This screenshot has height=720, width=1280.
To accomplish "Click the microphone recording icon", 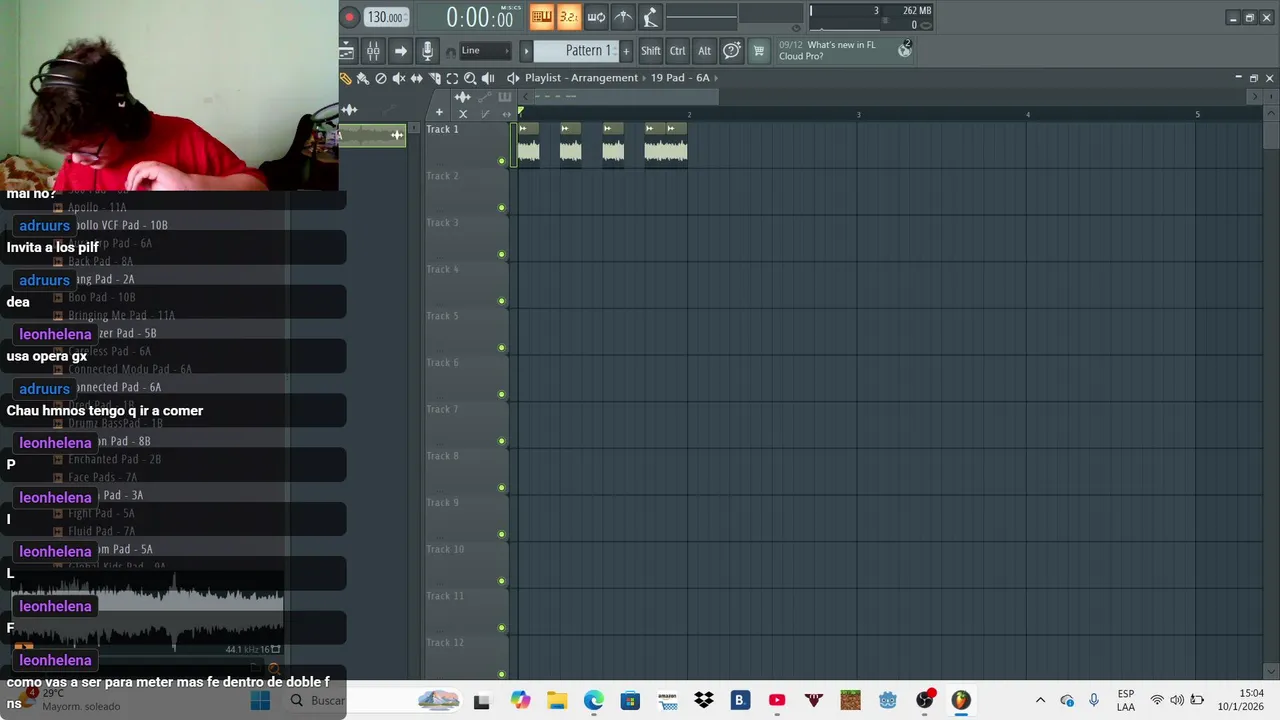I will pyautogui.click(x=428, y=51).
